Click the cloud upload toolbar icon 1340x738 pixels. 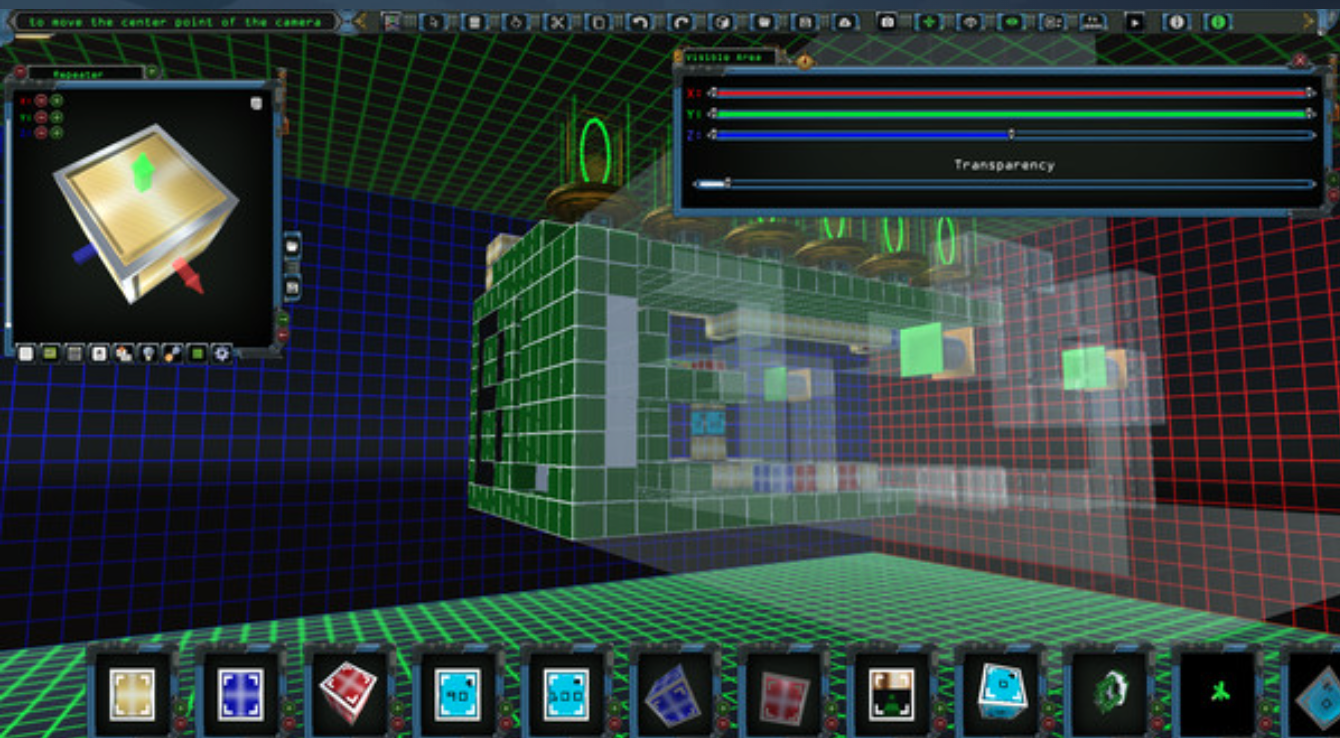point(844,21)
